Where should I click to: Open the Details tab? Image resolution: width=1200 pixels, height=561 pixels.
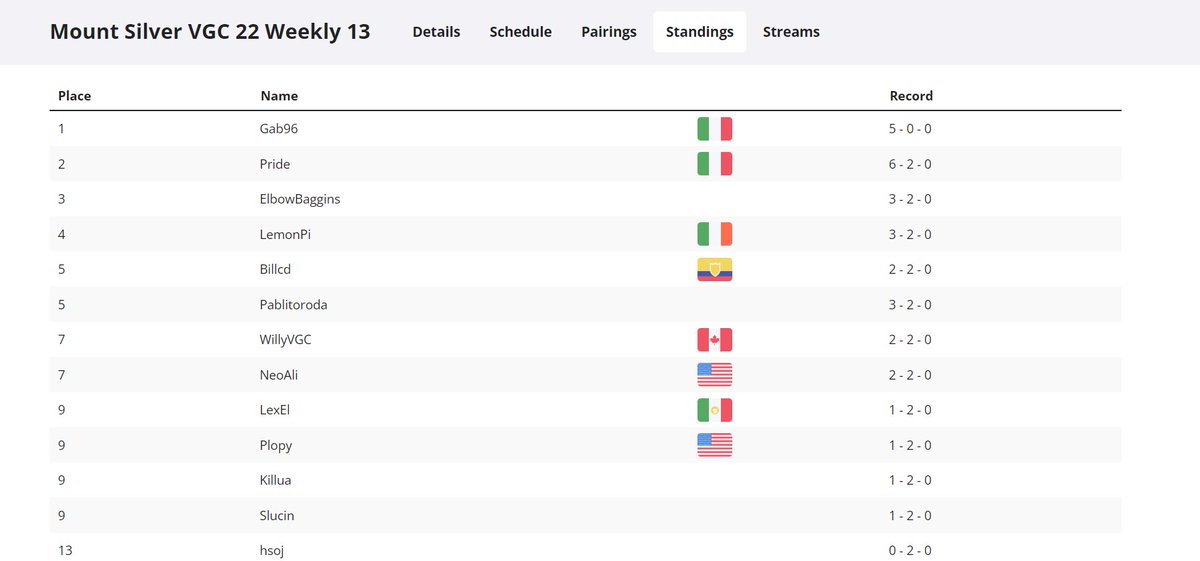pos(436,32)
